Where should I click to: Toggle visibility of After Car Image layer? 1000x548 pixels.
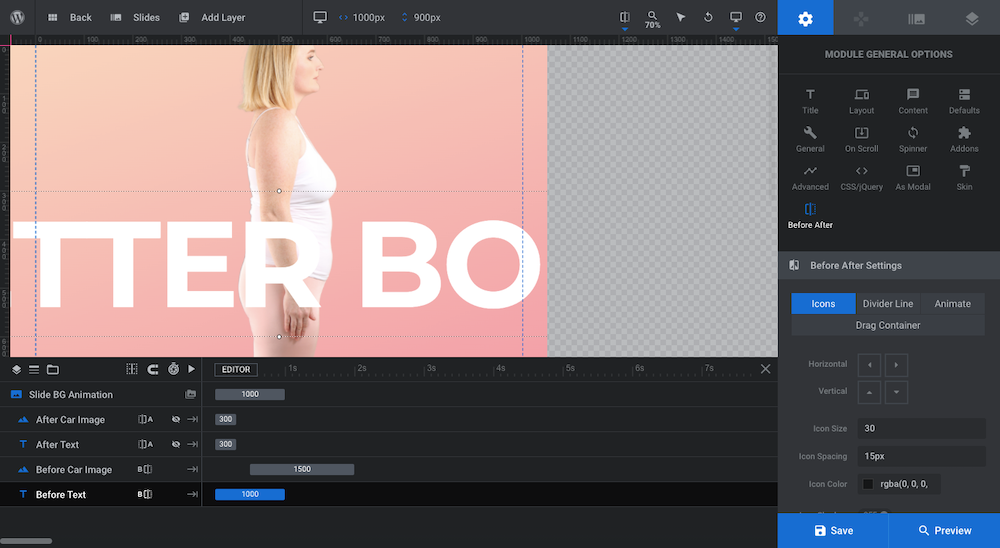(175, 419)
